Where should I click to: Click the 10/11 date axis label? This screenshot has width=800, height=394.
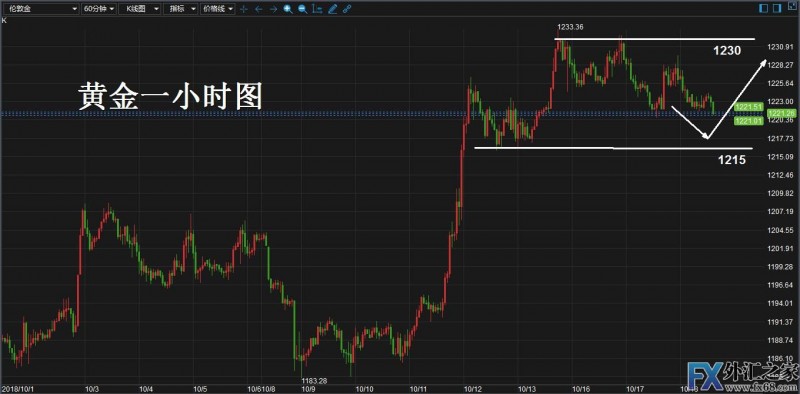[417, 388]
